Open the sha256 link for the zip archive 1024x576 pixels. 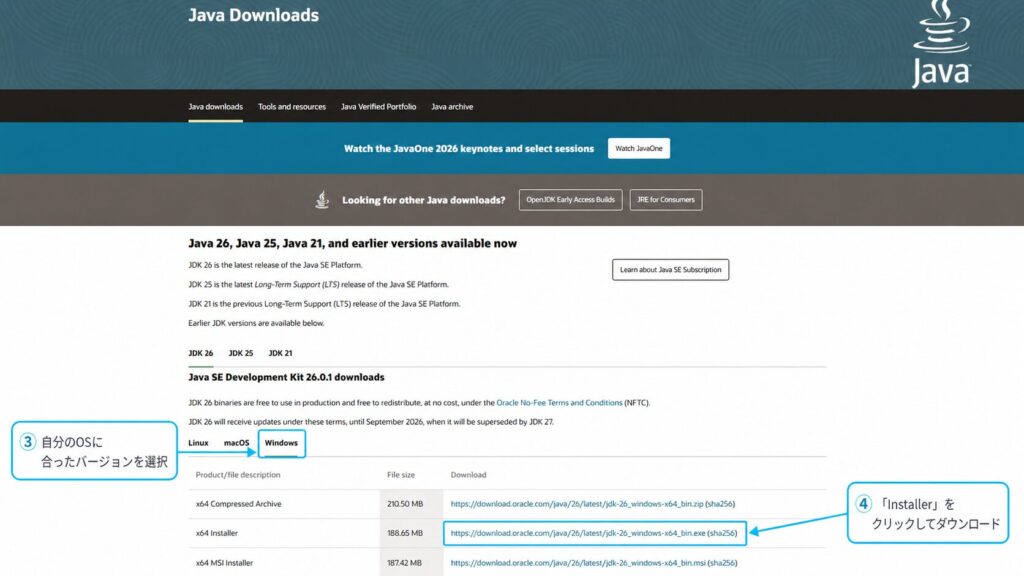(x=720, y=504)
